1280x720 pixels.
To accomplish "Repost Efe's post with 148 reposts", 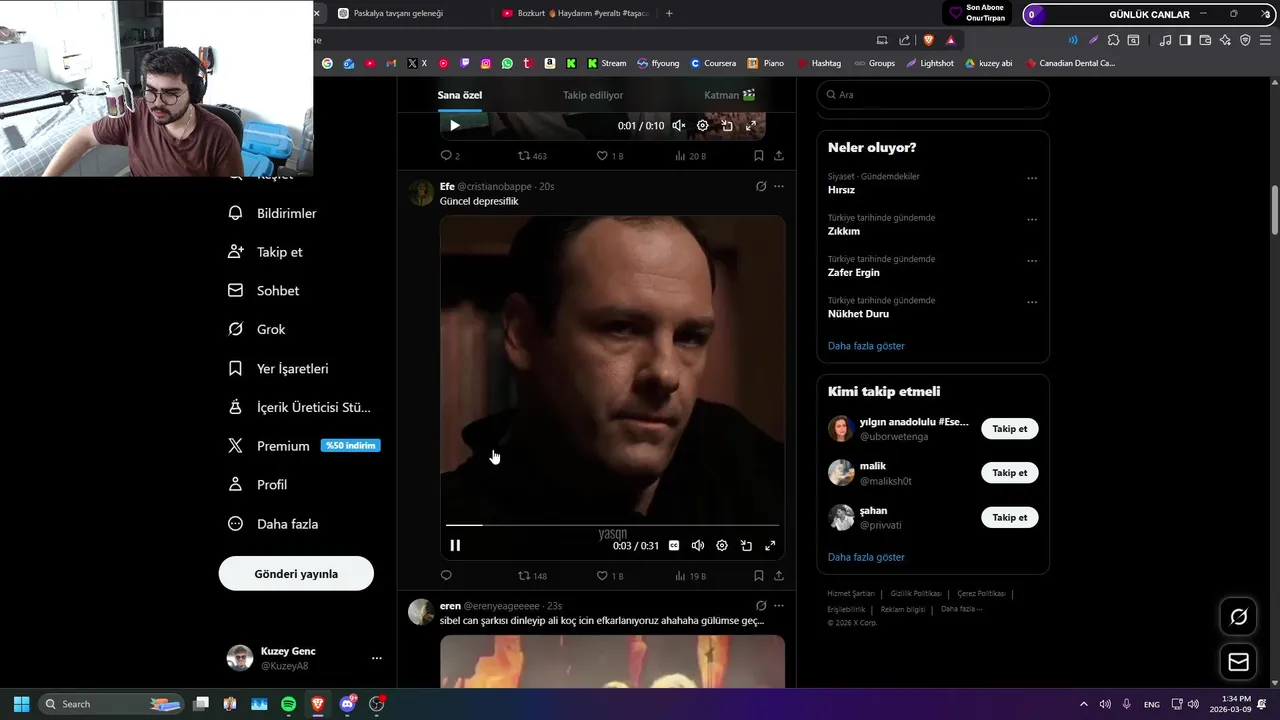I will 532,575.
